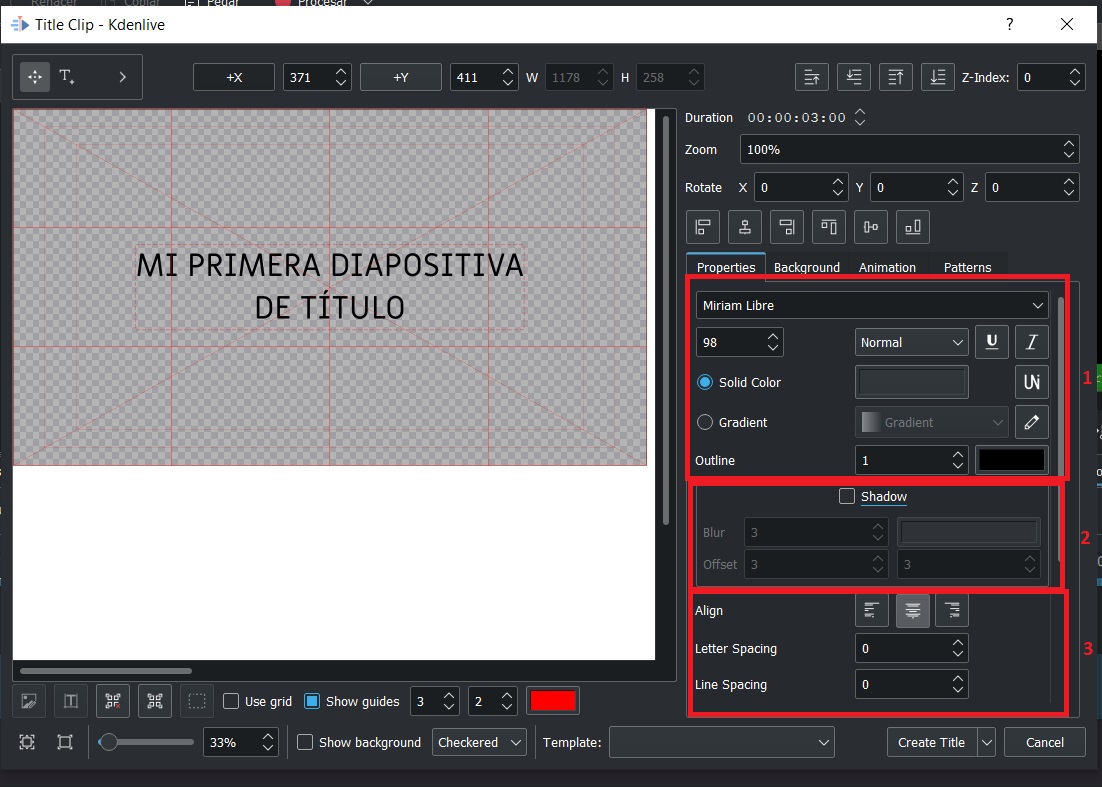Screen dimensions: 1102x787
Task: Click the canvas zoom slider handle
Action: [108, 742]
